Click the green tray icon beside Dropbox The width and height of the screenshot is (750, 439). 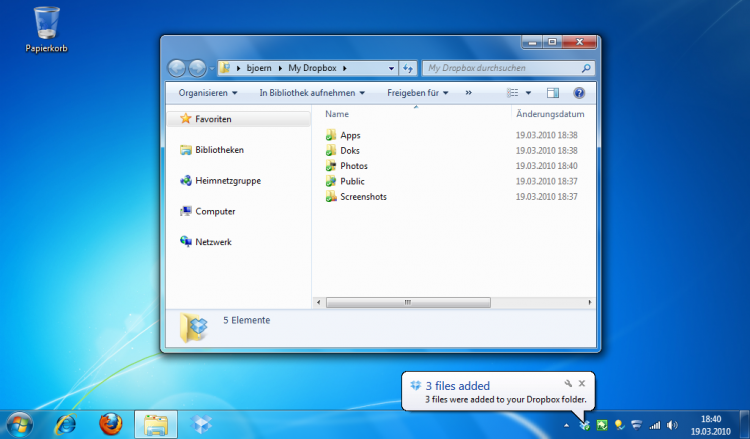tap(602, 425)
